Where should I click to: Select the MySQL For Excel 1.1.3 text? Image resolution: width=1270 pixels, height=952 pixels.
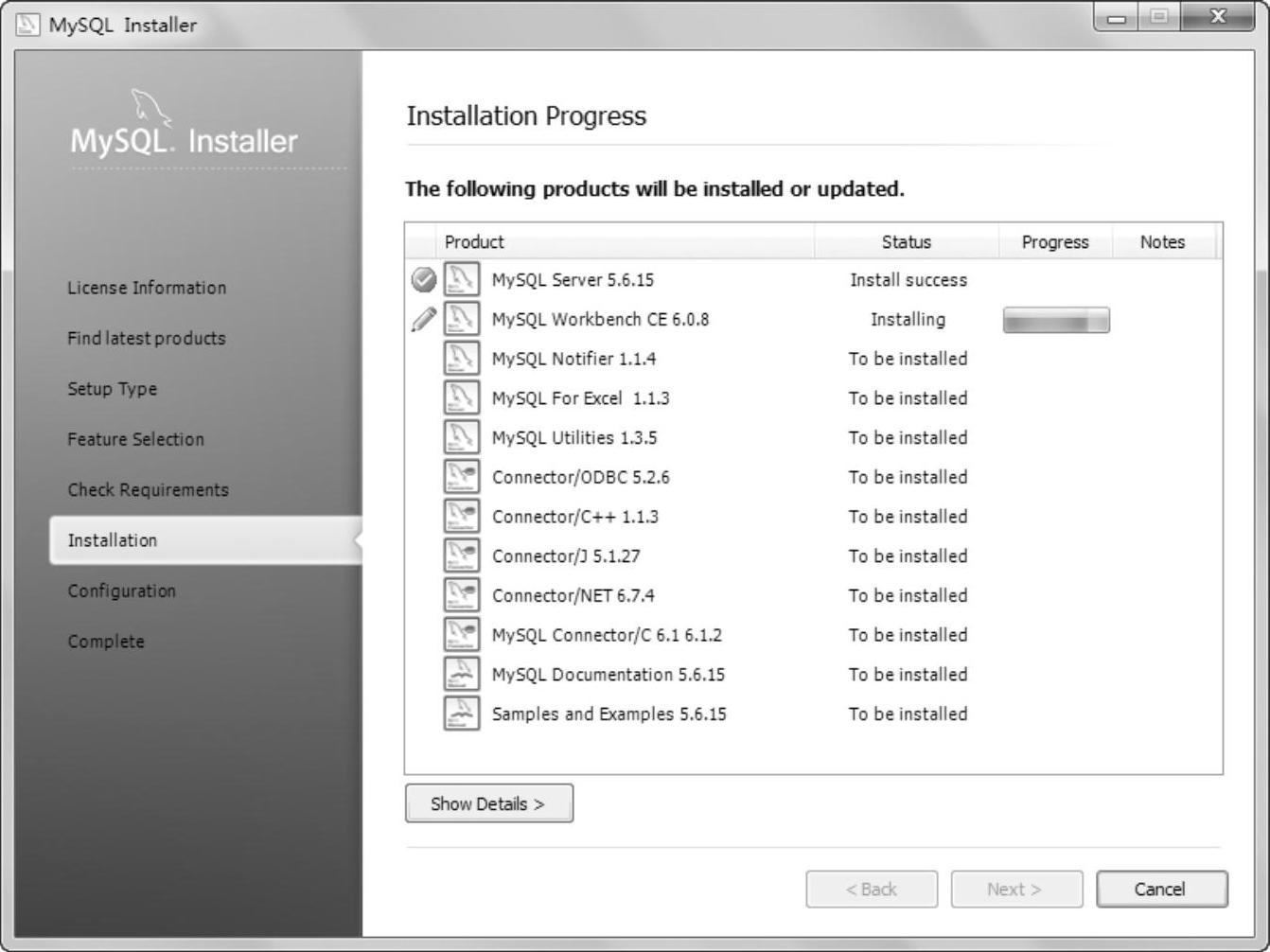(x=580, y=398)
